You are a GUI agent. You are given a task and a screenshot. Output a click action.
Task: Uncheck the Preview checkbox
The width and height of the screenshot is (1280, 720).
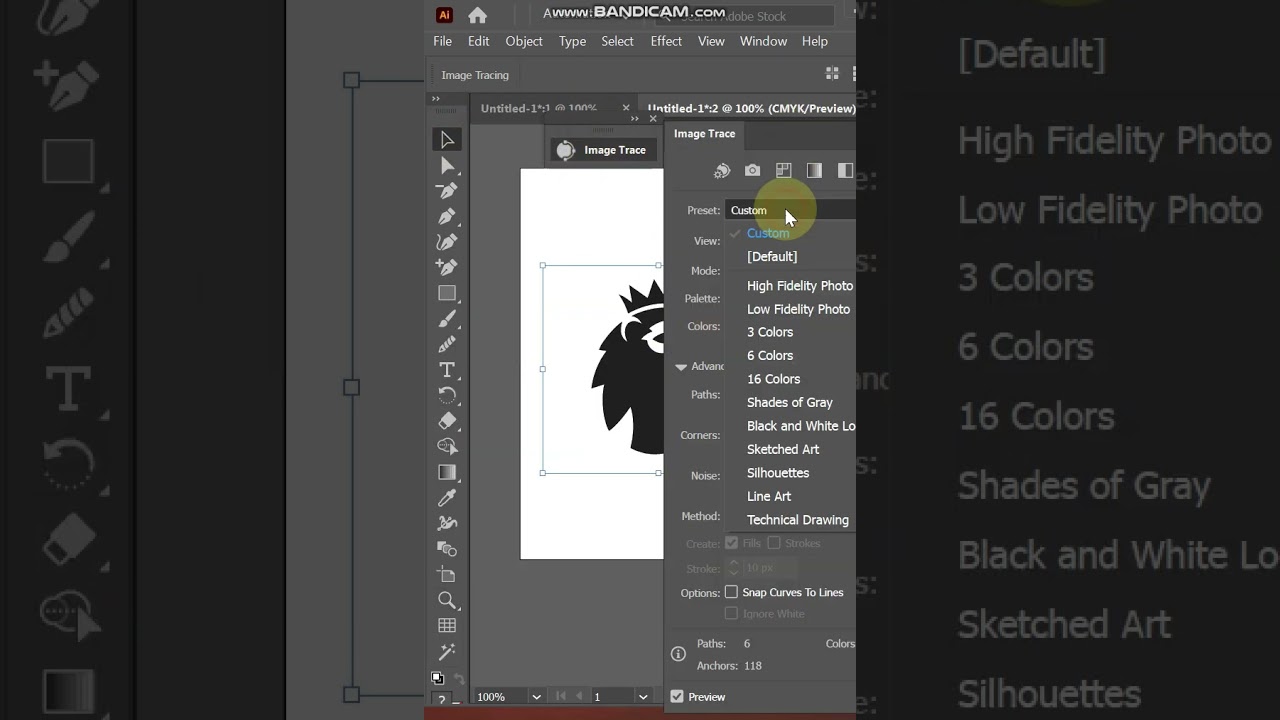[677, 696]
